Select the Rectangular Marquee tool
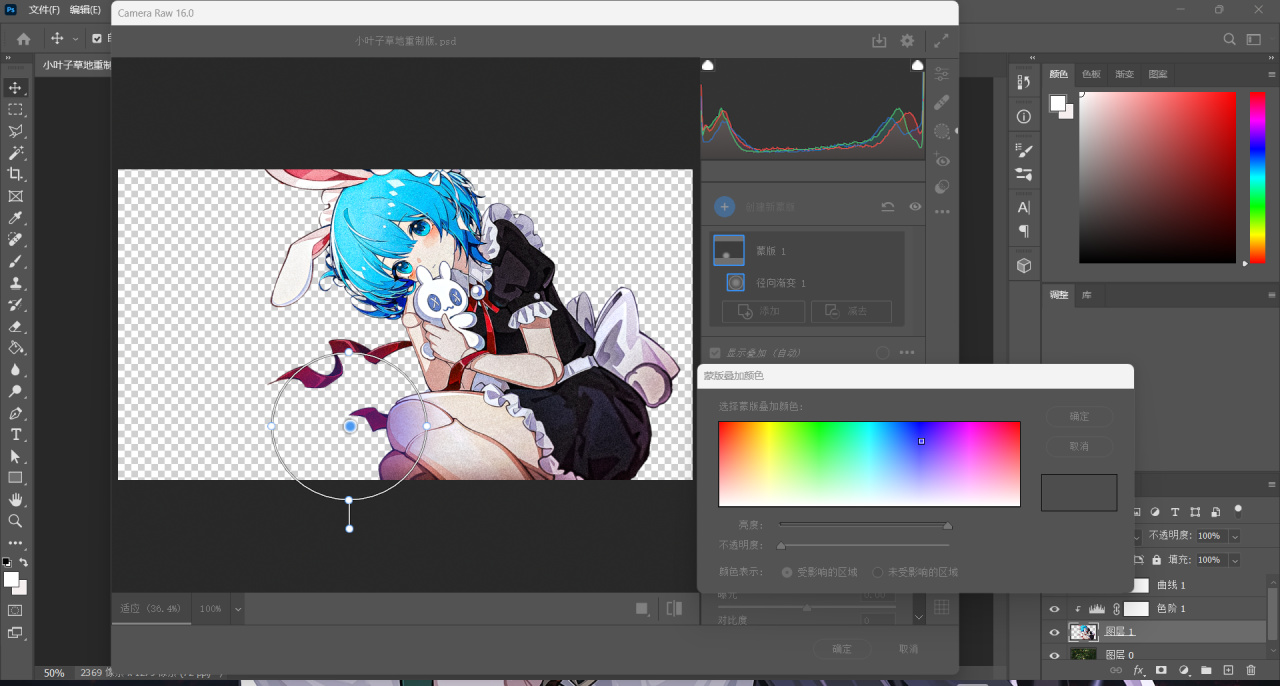 [16, 110]
